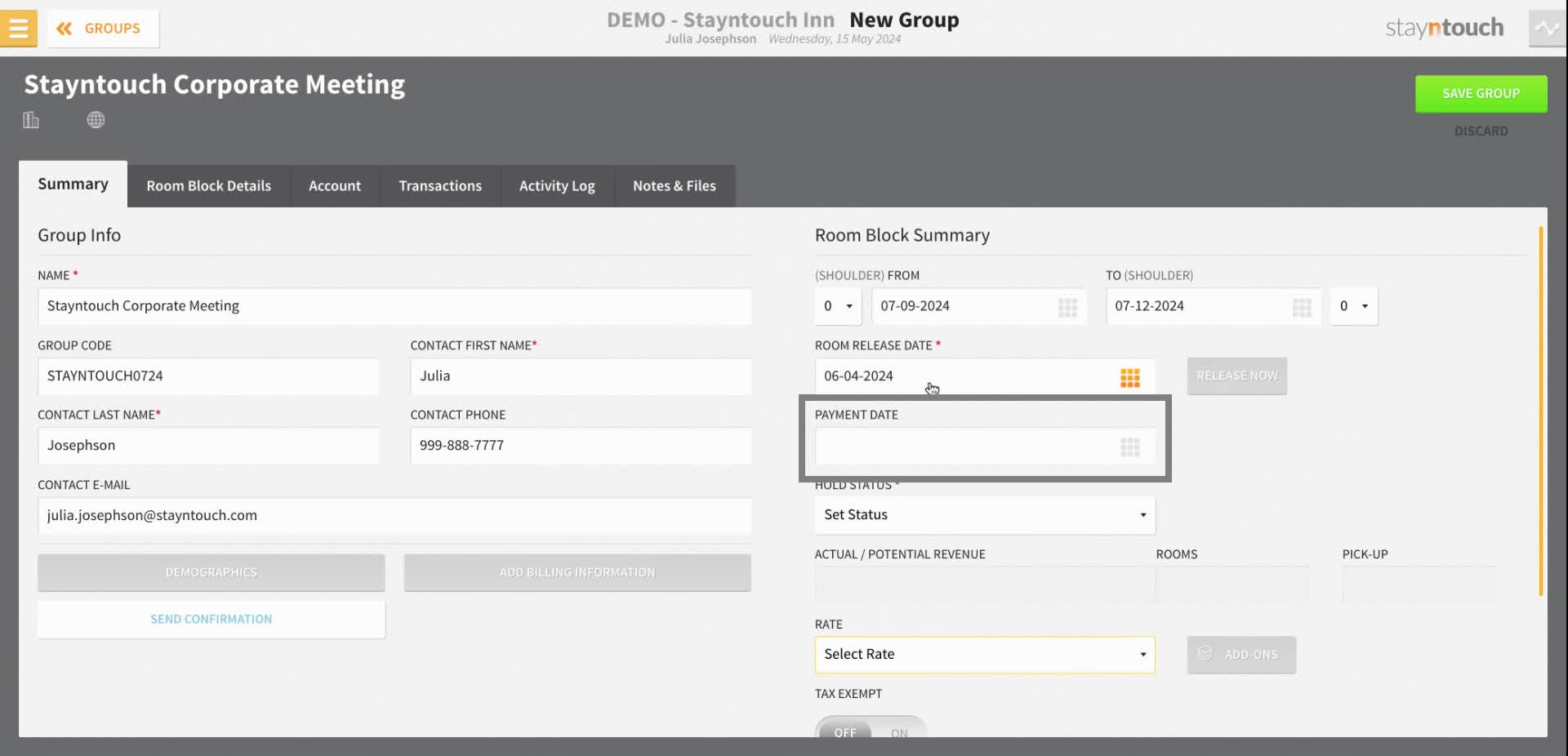Viewport: 1568px width, 756px height.
Task: Click Add Billing Information button
Action: [577, 573]
